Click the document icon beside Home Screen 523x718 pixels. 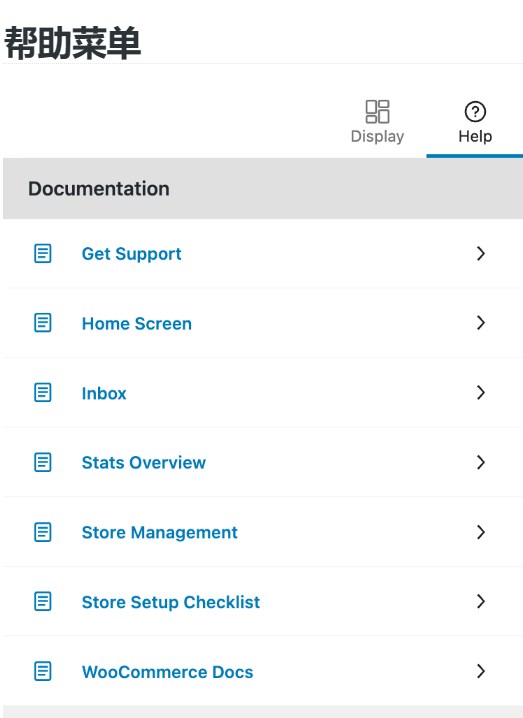tap(43, 323)
